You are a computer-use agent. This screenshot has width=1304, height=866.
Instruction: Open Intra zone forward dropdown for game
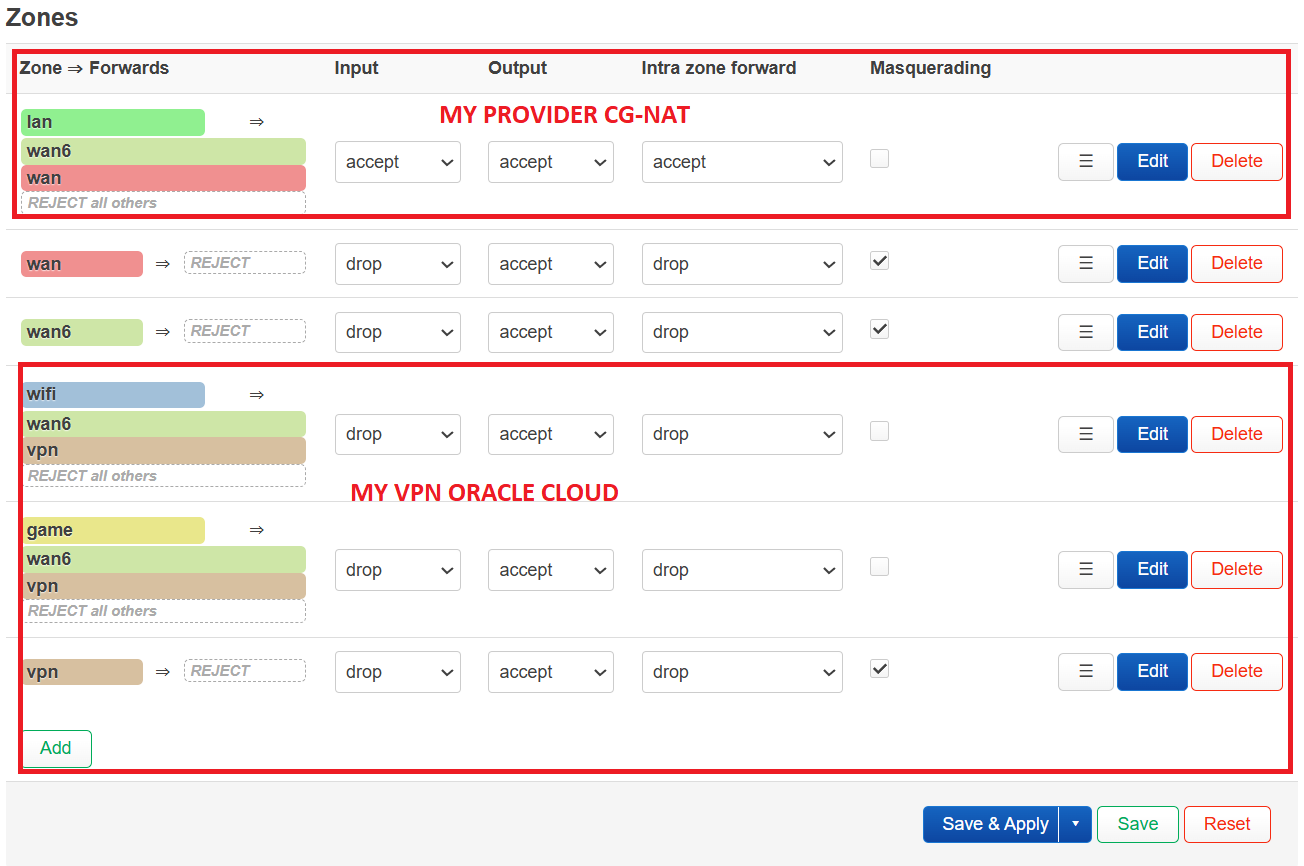[x=742, y=570]
